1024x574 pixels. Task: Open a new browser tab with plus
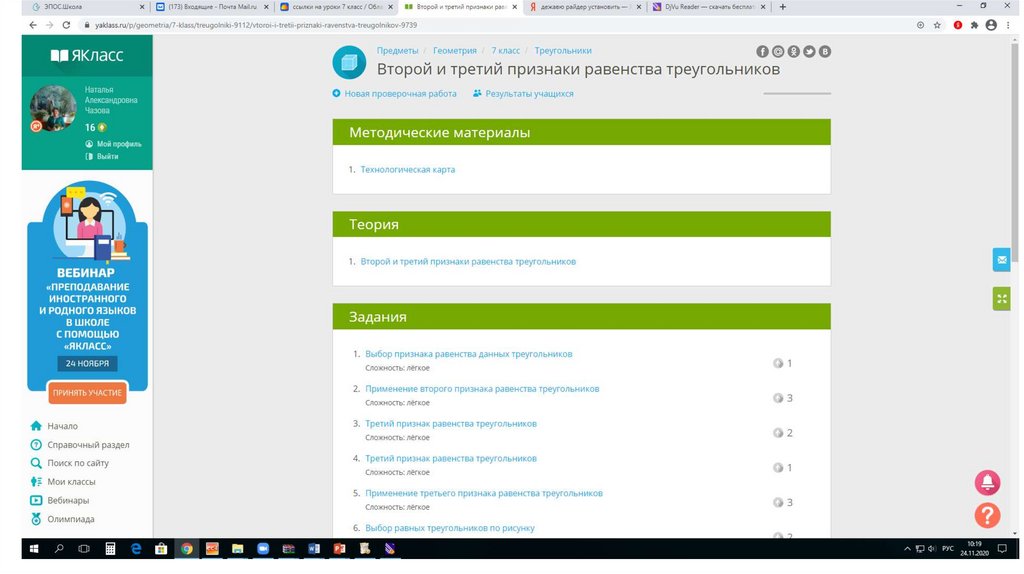tap(782, 7)
